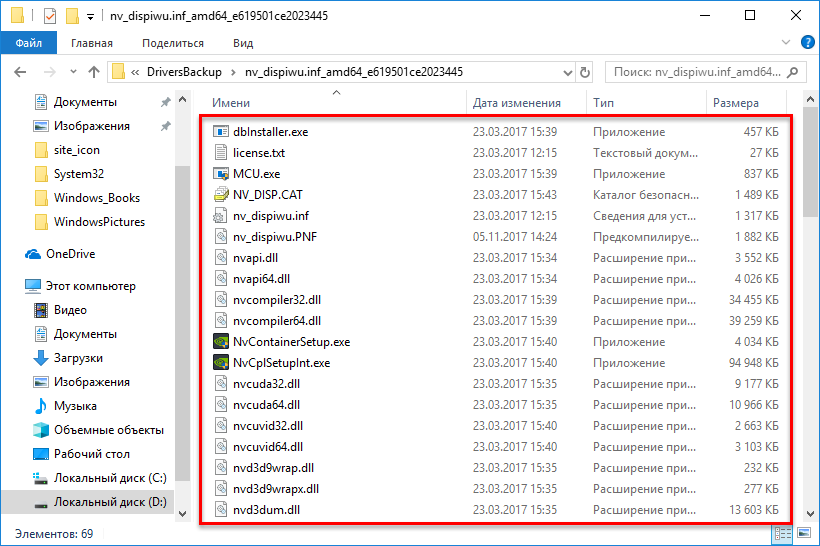Sort by the Имени column header
820x546 pixels.
[231, 103]
